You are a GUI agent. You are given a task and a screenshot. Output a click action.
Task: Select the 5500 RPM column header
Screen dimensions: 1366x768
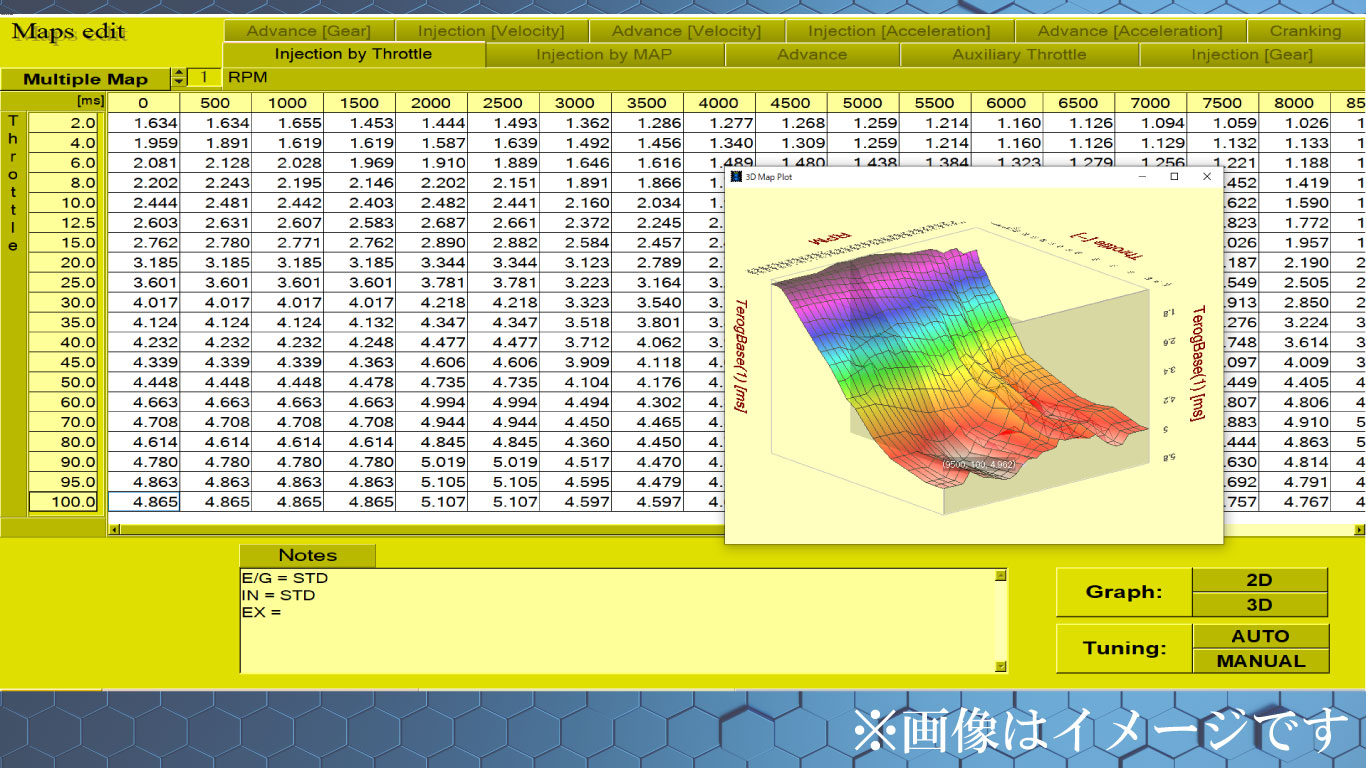click(935, 102)
